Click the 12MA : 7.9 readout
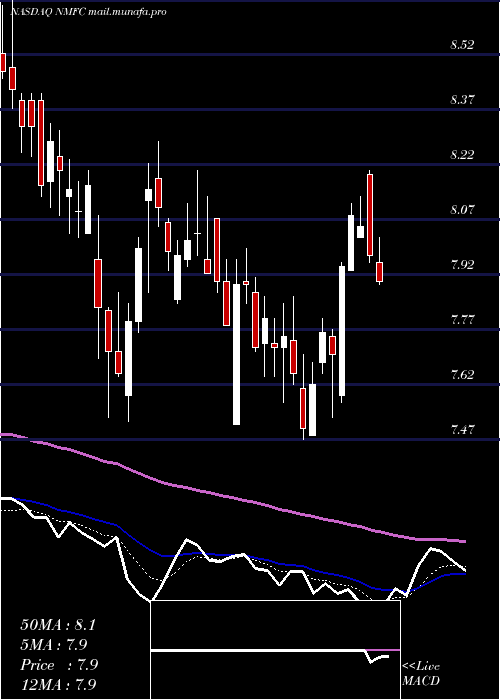Image resolution: width=500 pixels, height=700 pixels. point(58,685)
